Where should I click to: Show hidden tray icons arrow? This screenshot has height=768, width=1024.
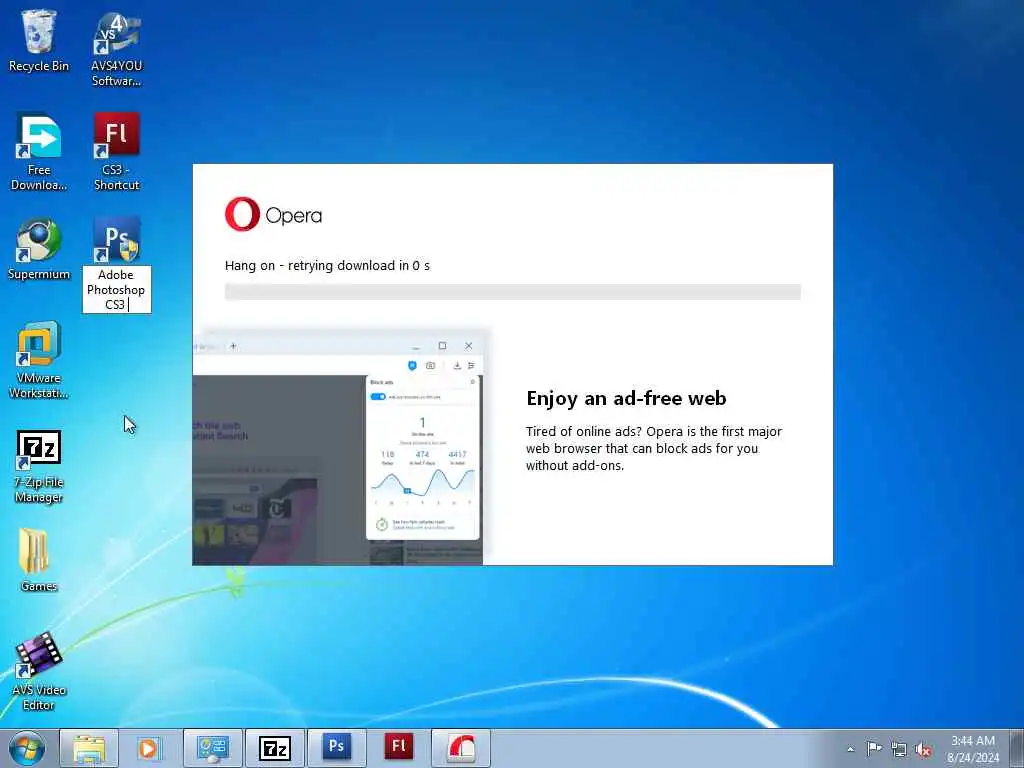click(x=850, y=749)
